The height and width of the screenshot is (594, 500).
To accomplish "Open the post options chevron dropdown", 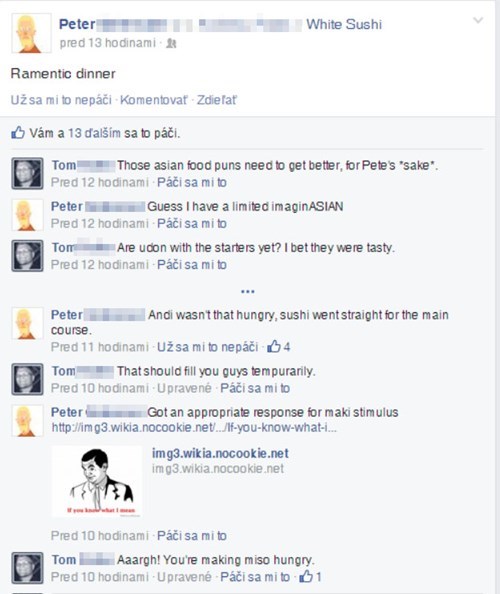I will (x=478, y=20).
